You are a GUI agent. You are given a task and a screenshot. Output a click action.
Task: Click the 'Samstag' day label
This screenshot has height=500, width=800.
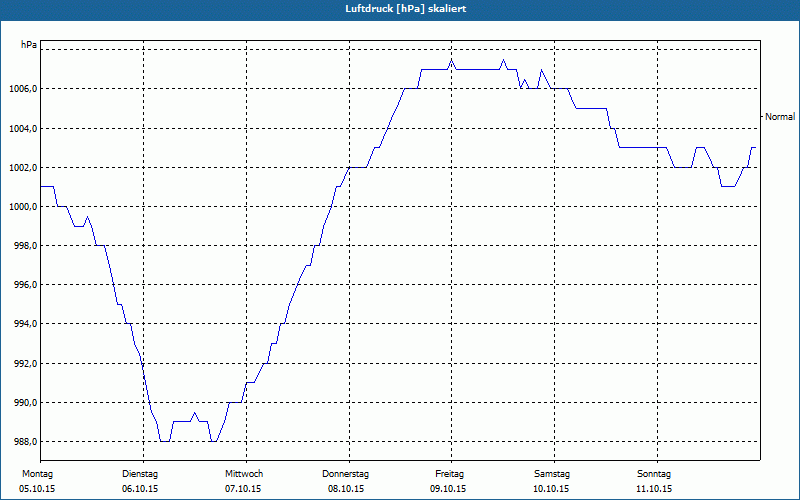[x=552, y=474]
